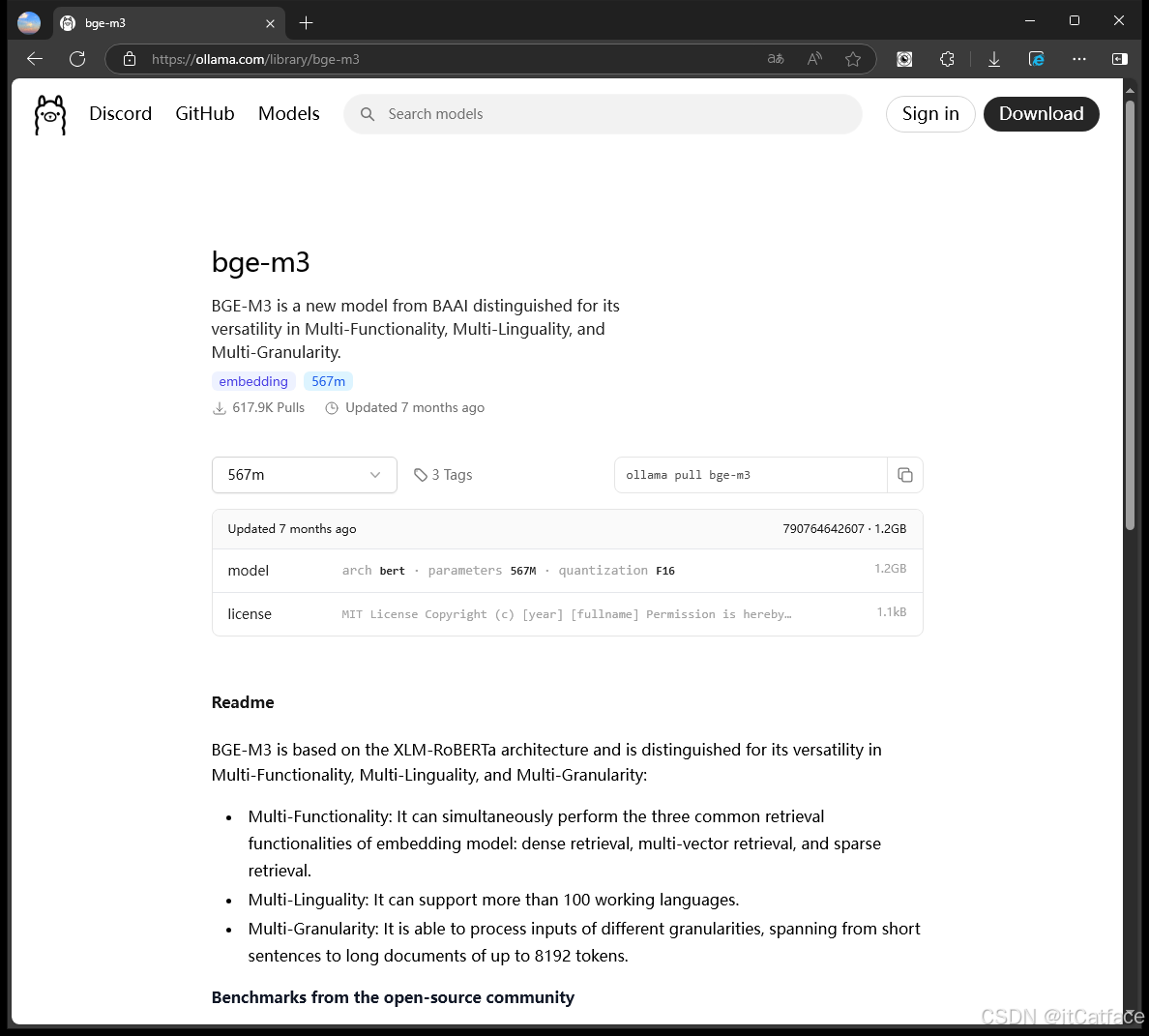This screenshot has width=1149, height=1036.
Task: Click the browser profile avatar
Action: click(29, 22)
